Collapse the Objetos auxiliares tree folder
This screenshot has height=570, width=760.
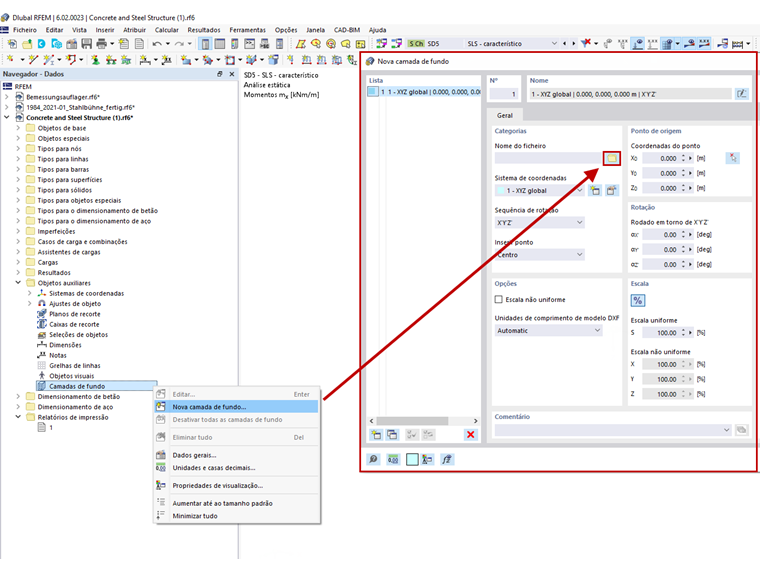18,283
